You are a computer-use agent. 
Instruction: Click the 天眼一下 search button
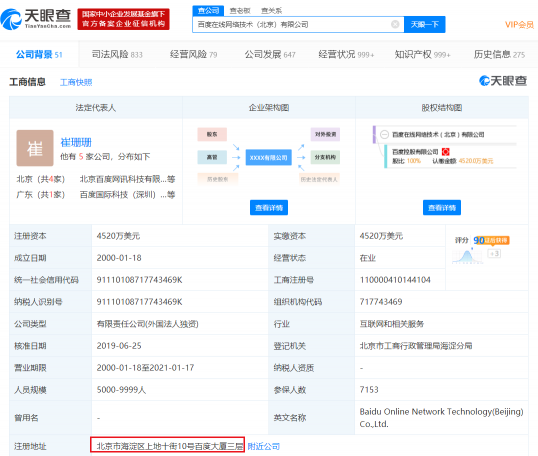tap(424, 24)
